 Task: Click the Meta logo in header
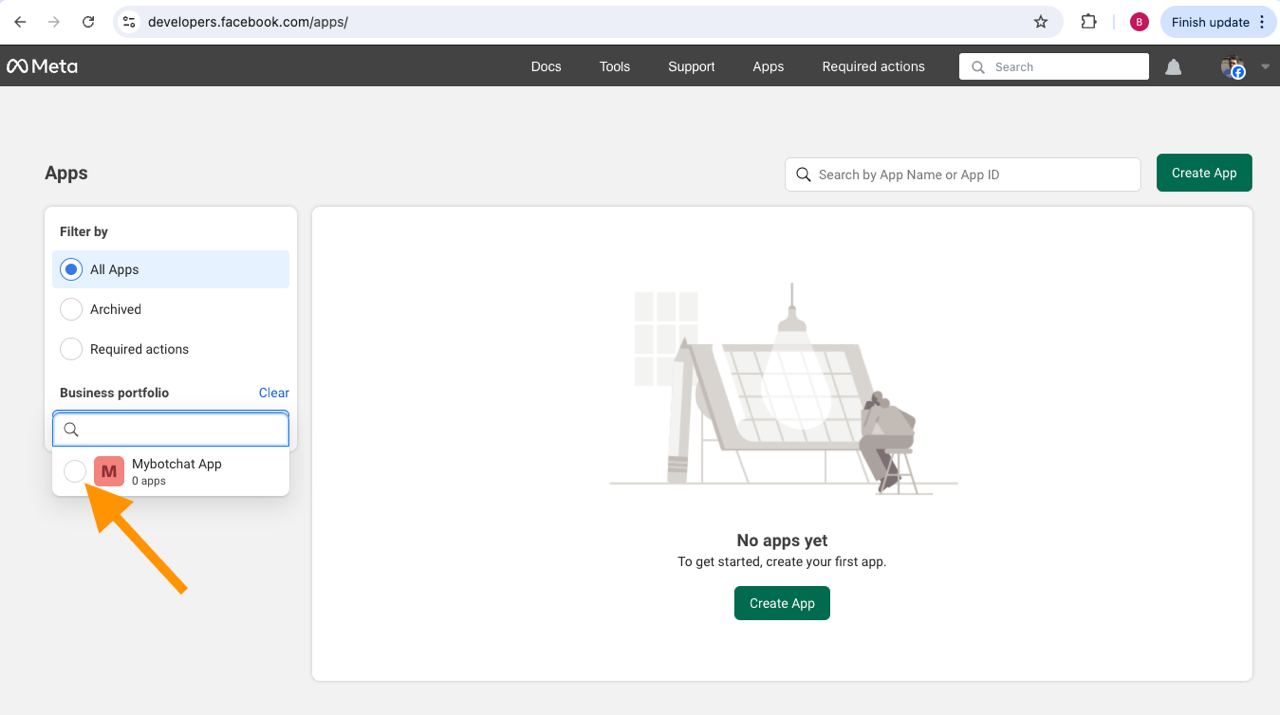[x=42, y=67]
